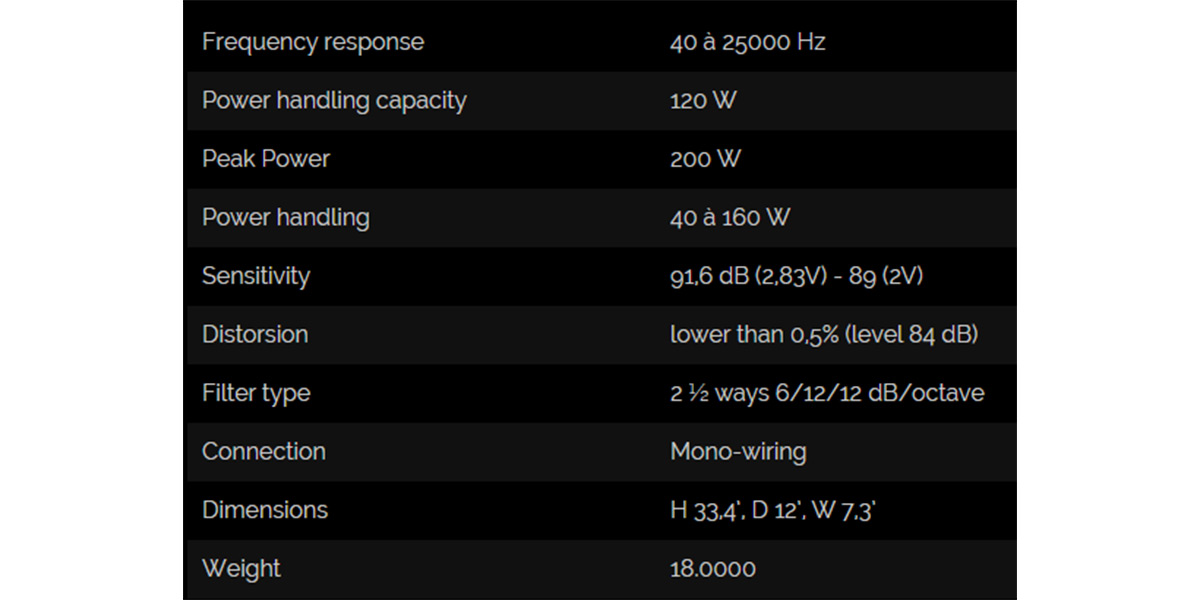The height and width of the screenshot is (600, 1200).
Task: Select the 200 W value
Action: point(705,159)
